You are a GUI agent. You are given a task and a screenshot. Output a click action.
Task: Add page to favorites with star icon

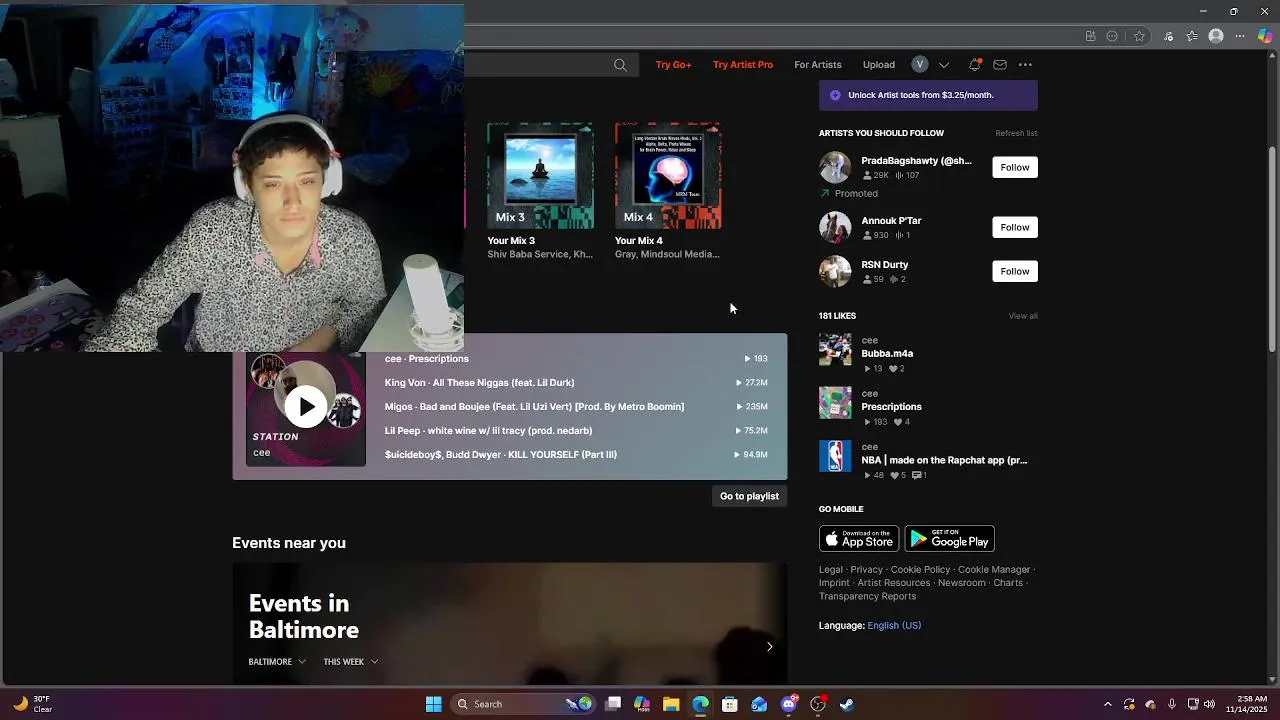pos(1139,36)
